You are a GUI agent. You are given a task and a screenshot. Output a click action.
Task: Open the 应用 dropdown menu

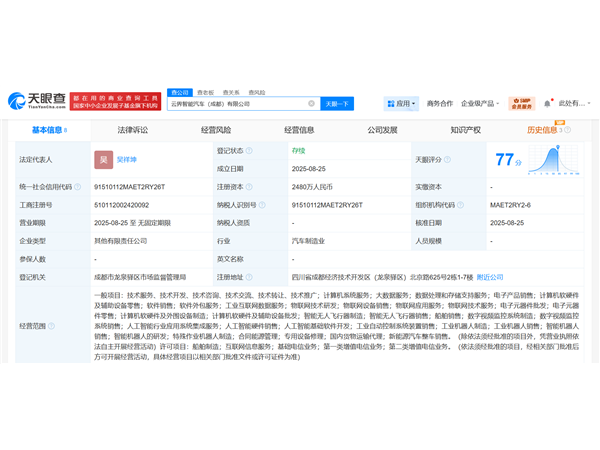[401, 103]
